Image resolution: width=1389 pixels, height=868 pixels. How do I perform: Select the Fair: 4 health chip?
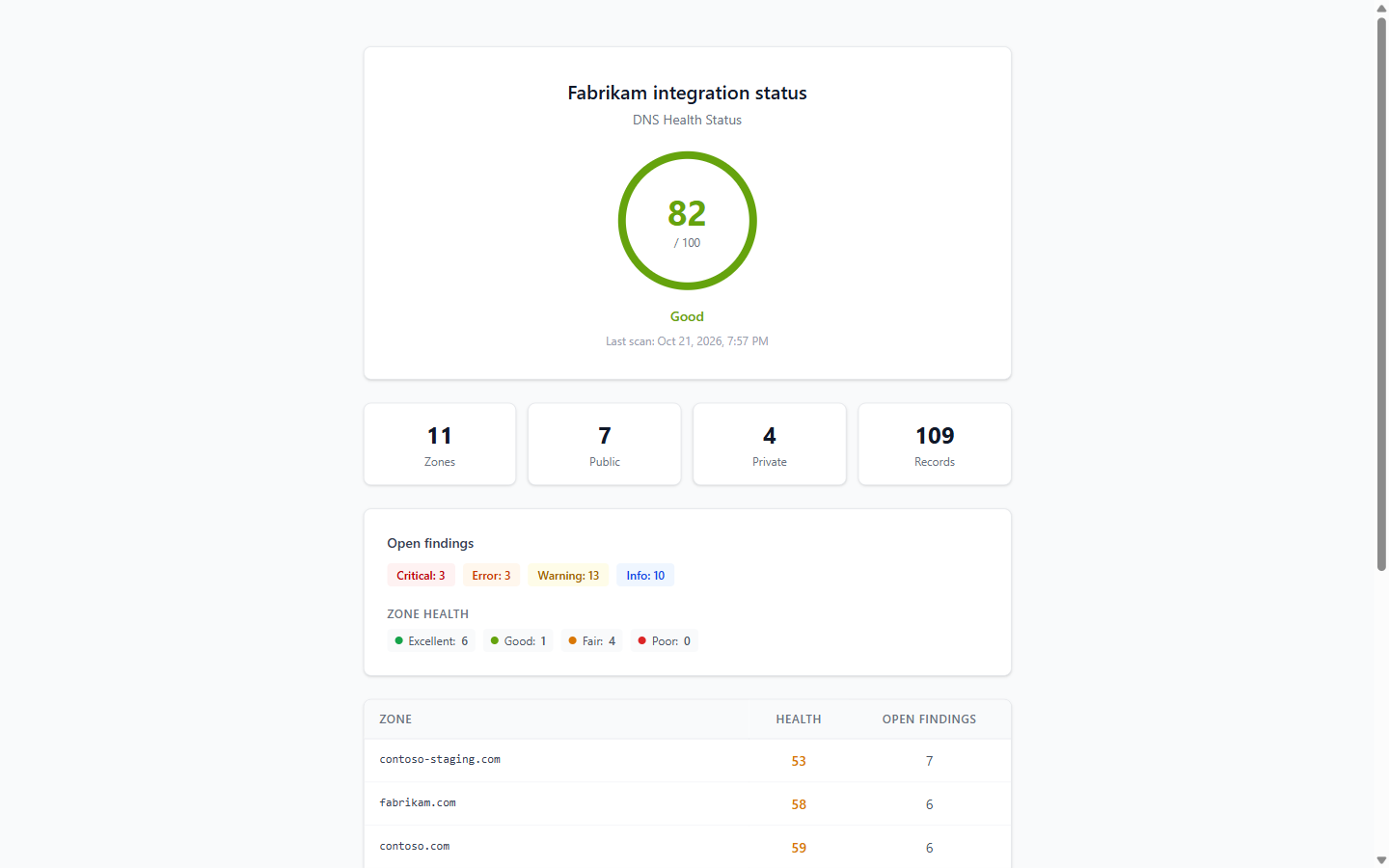click(x=592, y=641)
